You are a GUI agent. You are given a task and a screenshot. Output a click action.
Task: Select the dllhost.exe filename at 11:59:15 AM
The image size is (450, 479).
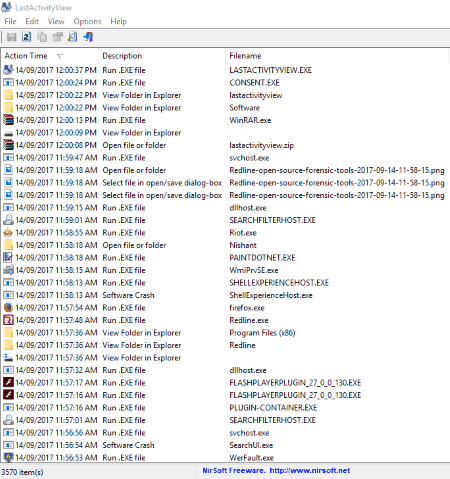click(x=248, y=208)
